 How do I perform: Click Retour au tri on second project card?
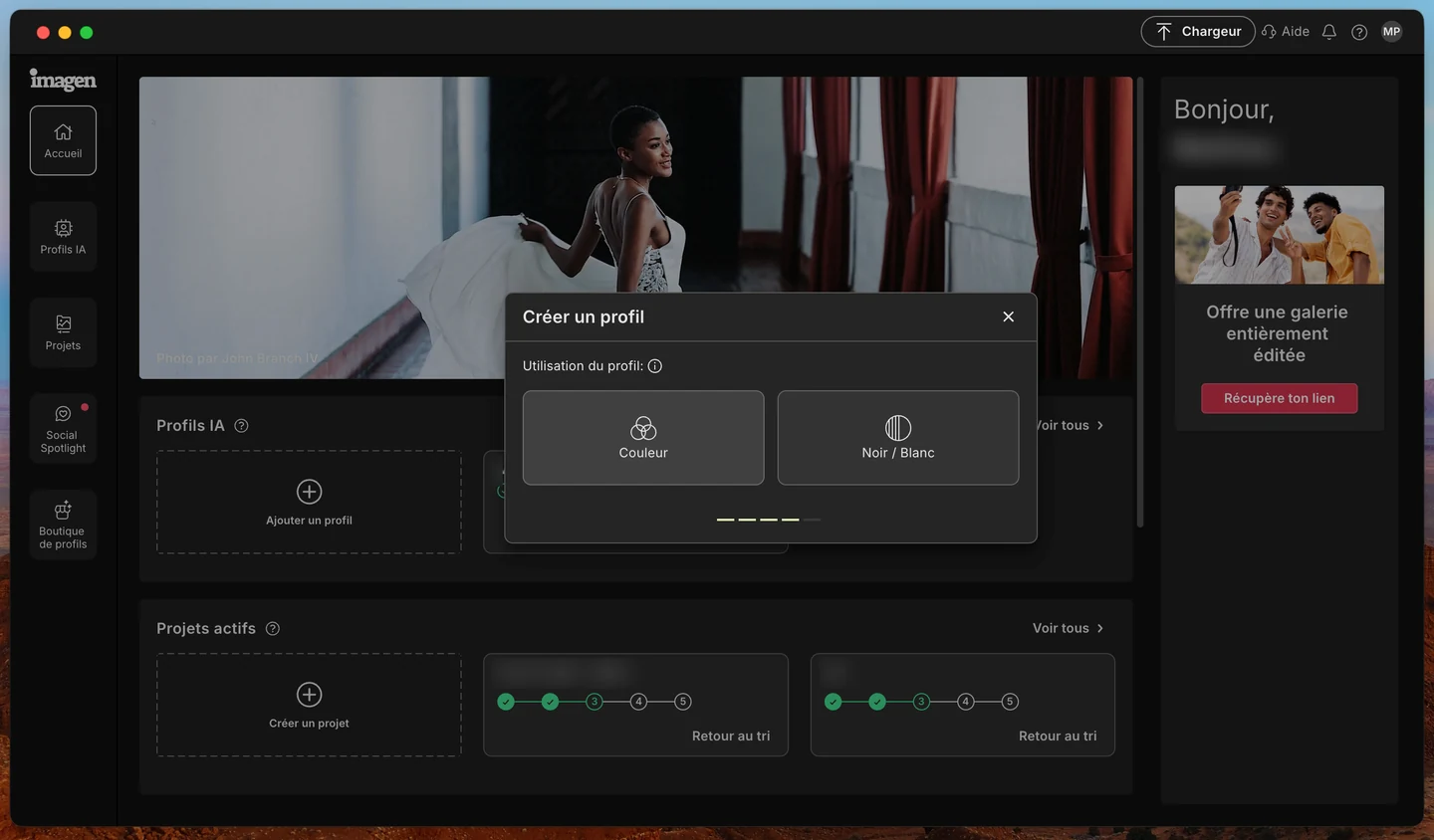(x=1058, y=736)
